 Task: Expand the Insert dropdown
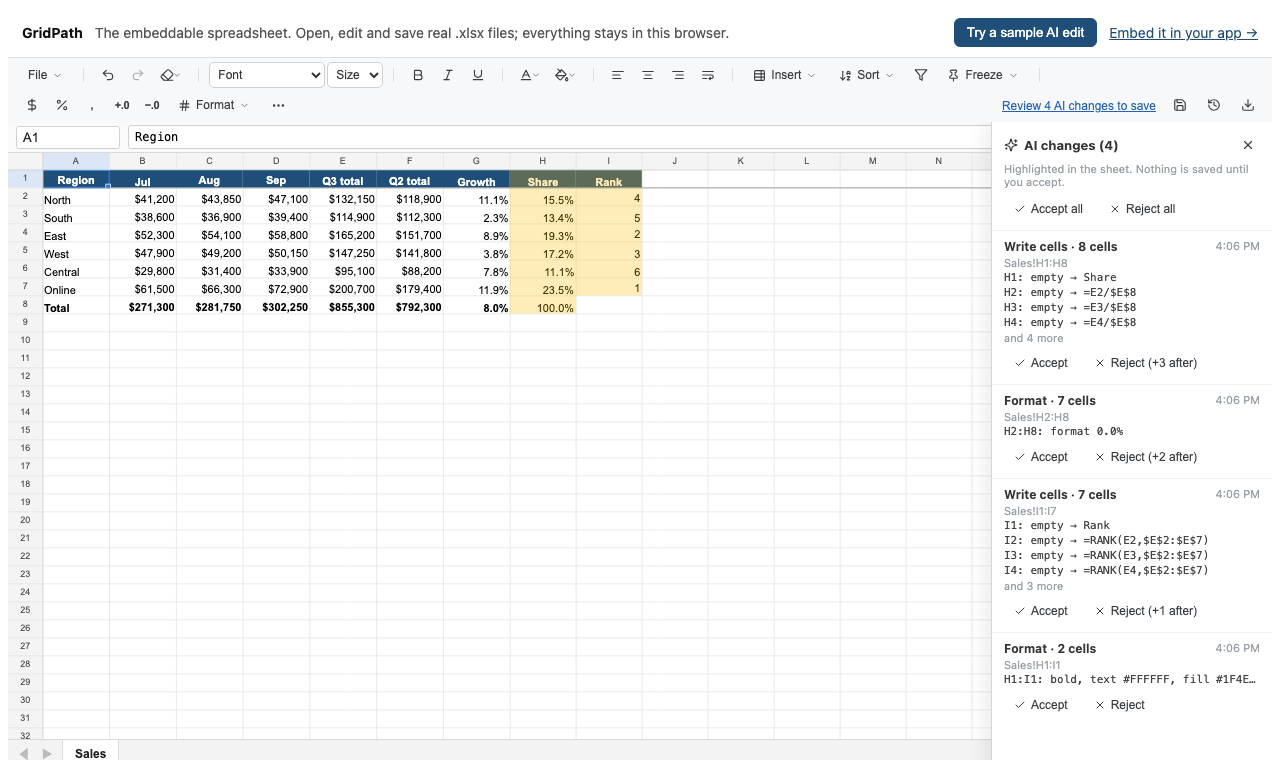(x=784, y=75)
